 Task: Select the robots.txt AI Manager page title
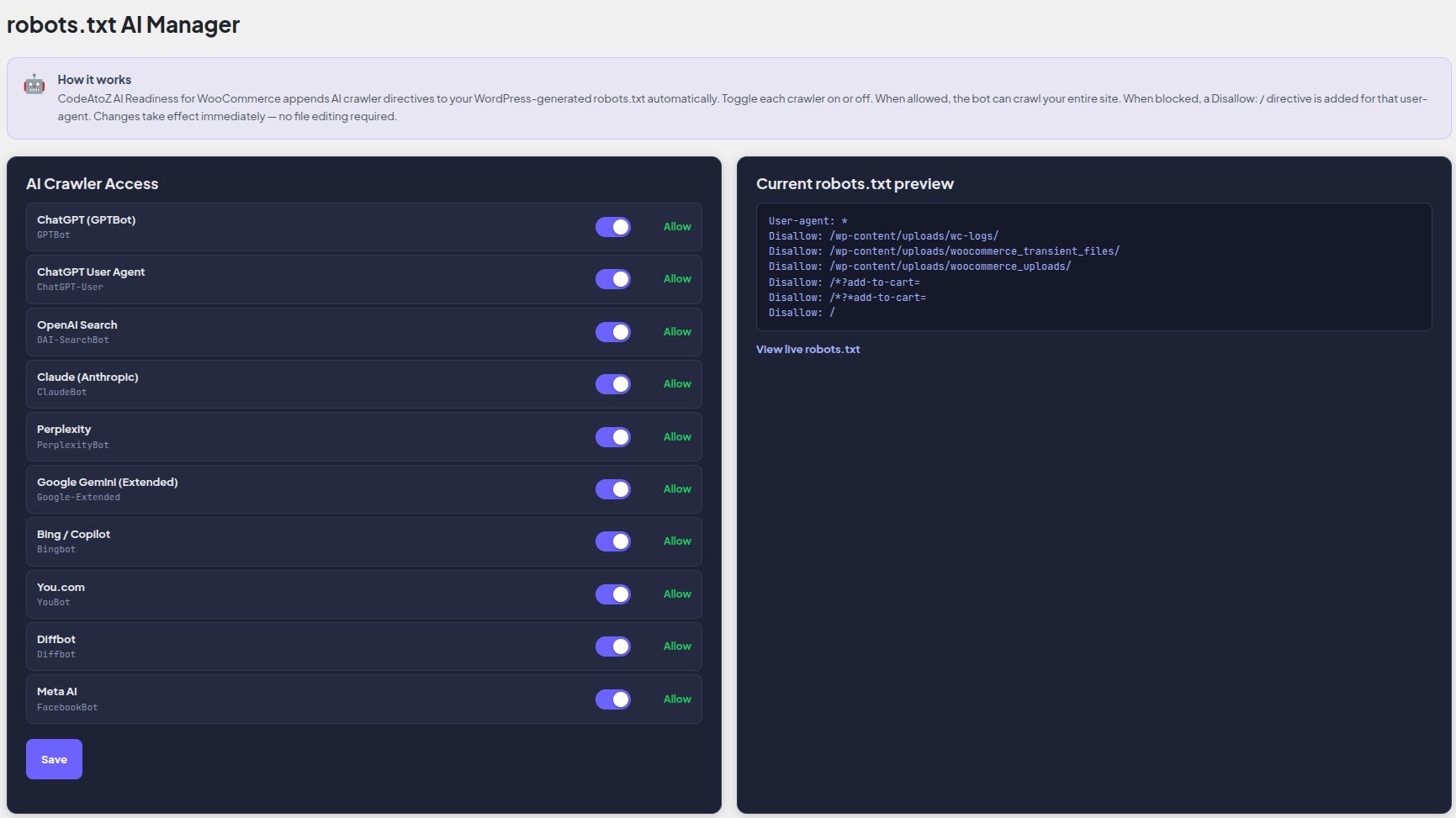[x=123, y=24]
